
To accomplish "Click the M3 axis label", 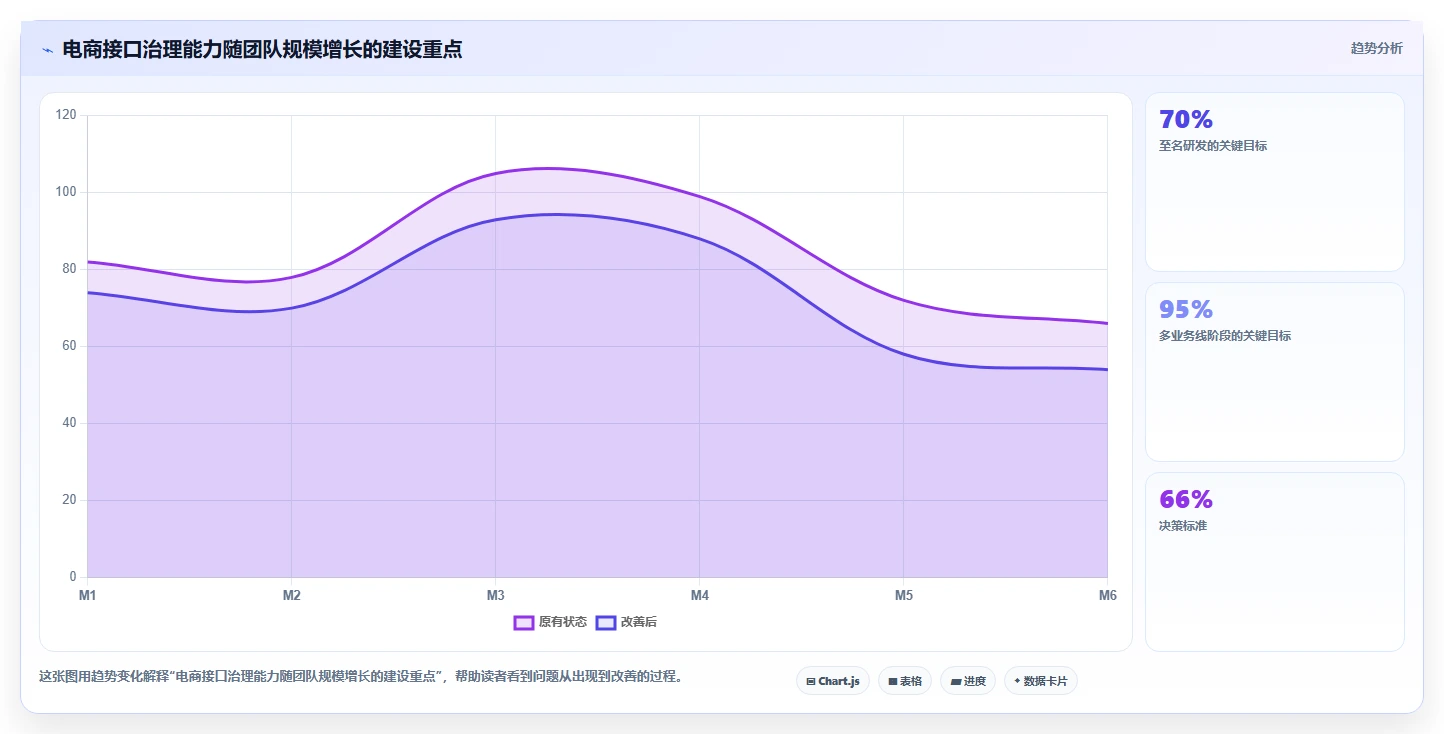I will [496, 596].
